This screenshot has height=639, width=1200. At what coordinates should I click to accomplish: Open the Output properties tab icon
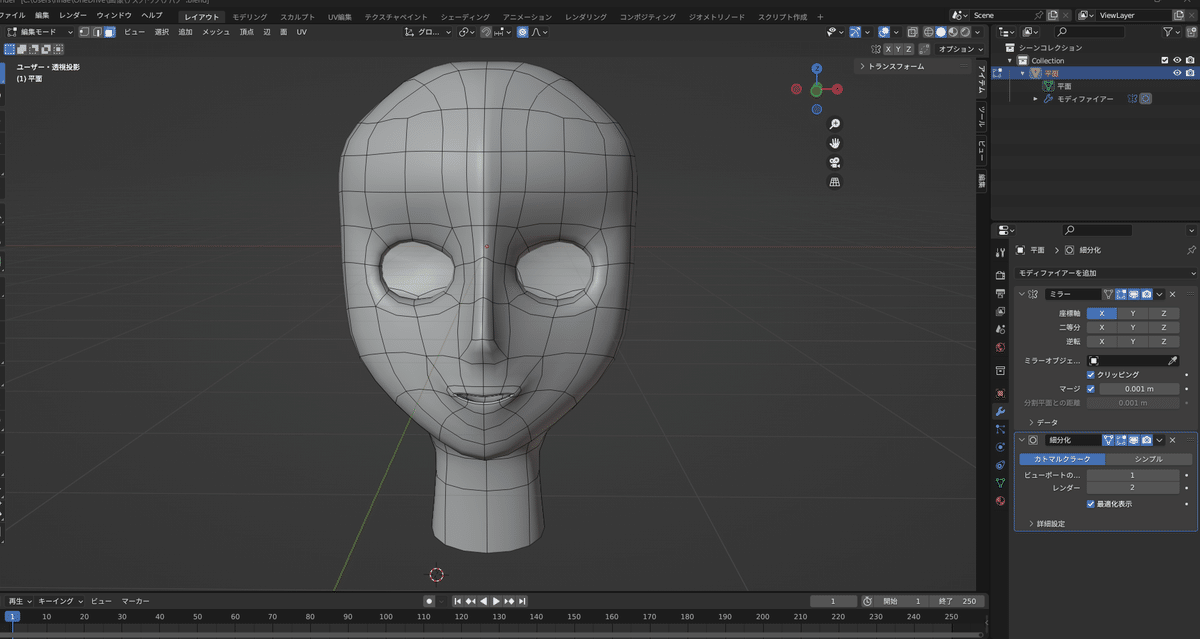pyautogui.click(x=1000, y=294)
